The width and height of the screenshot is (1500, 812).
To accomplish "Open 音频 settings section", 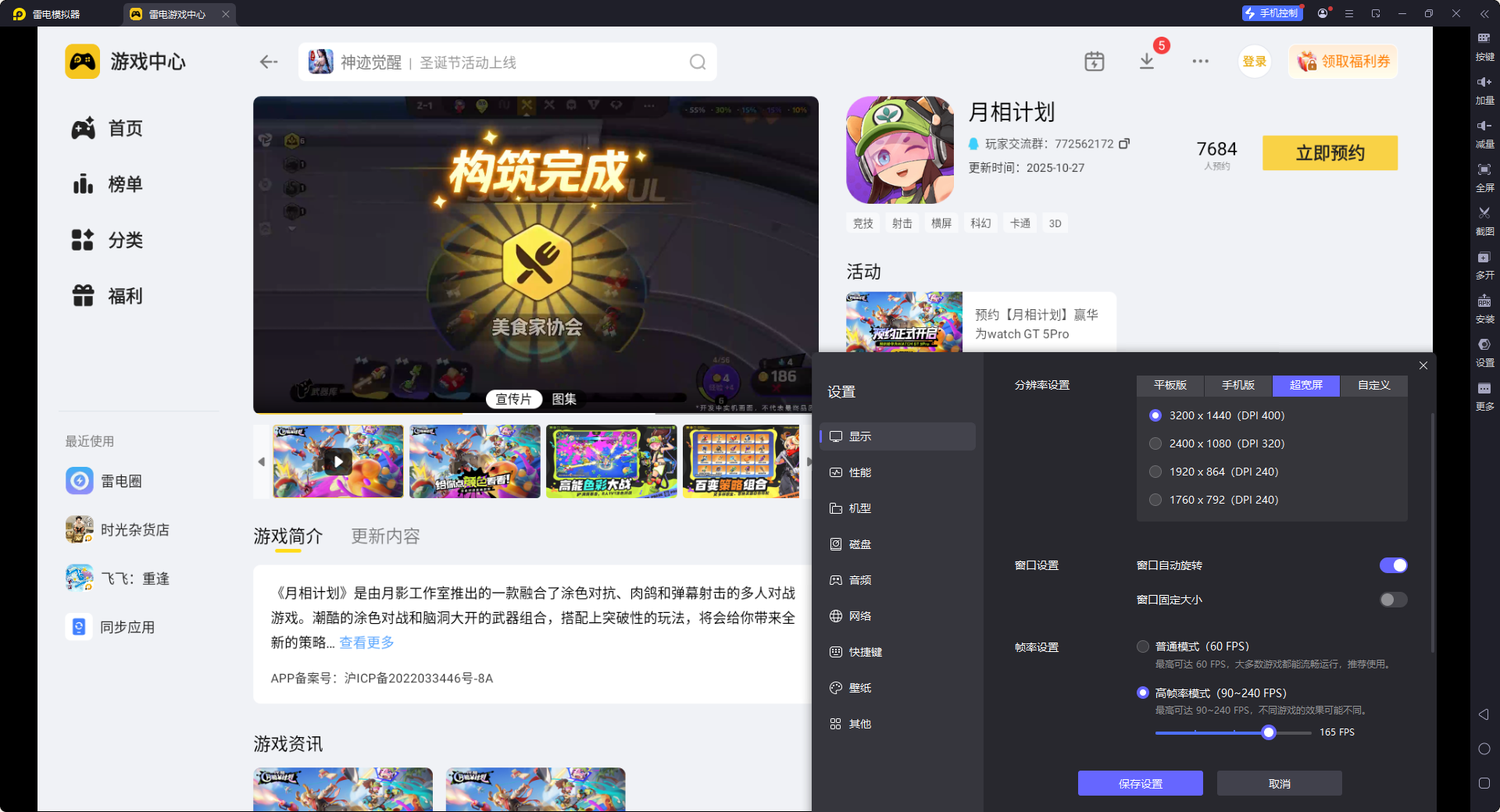I will tap(898, 580).
